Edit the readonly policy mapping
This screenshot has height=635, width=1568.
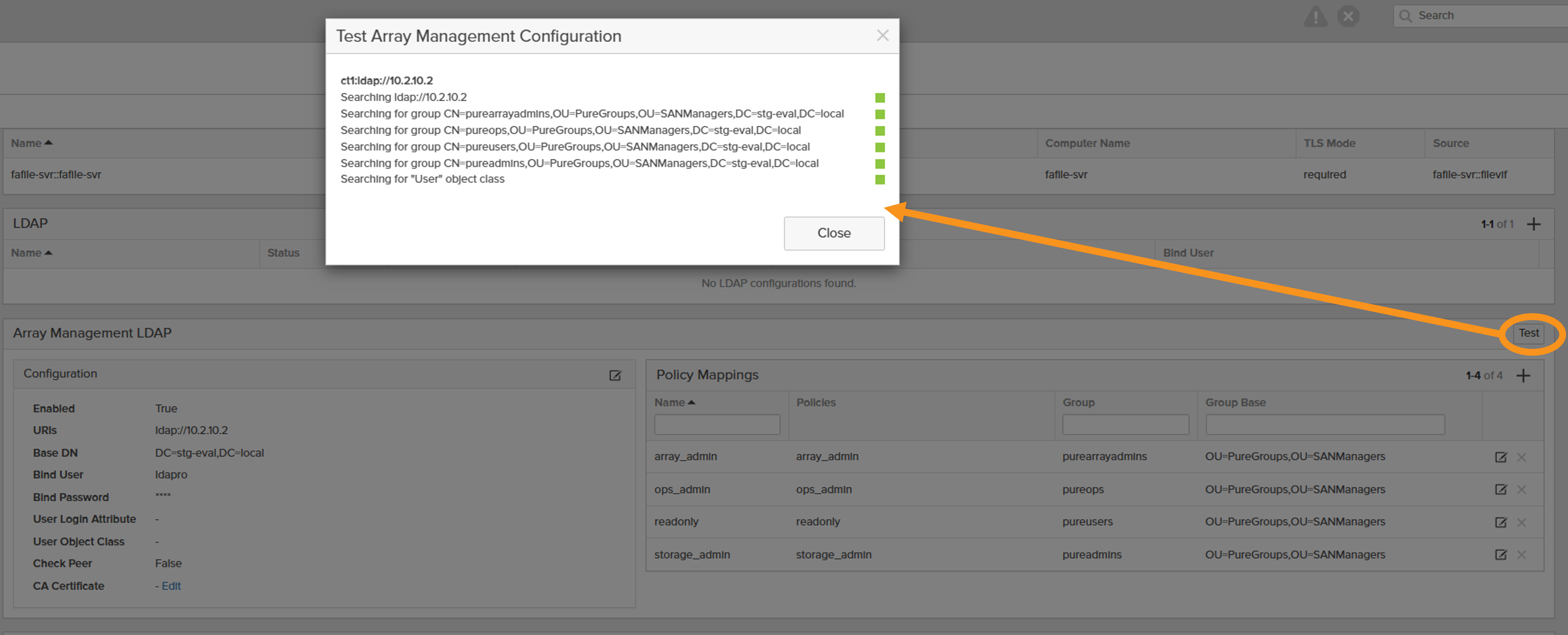(x=1500, y=522)
